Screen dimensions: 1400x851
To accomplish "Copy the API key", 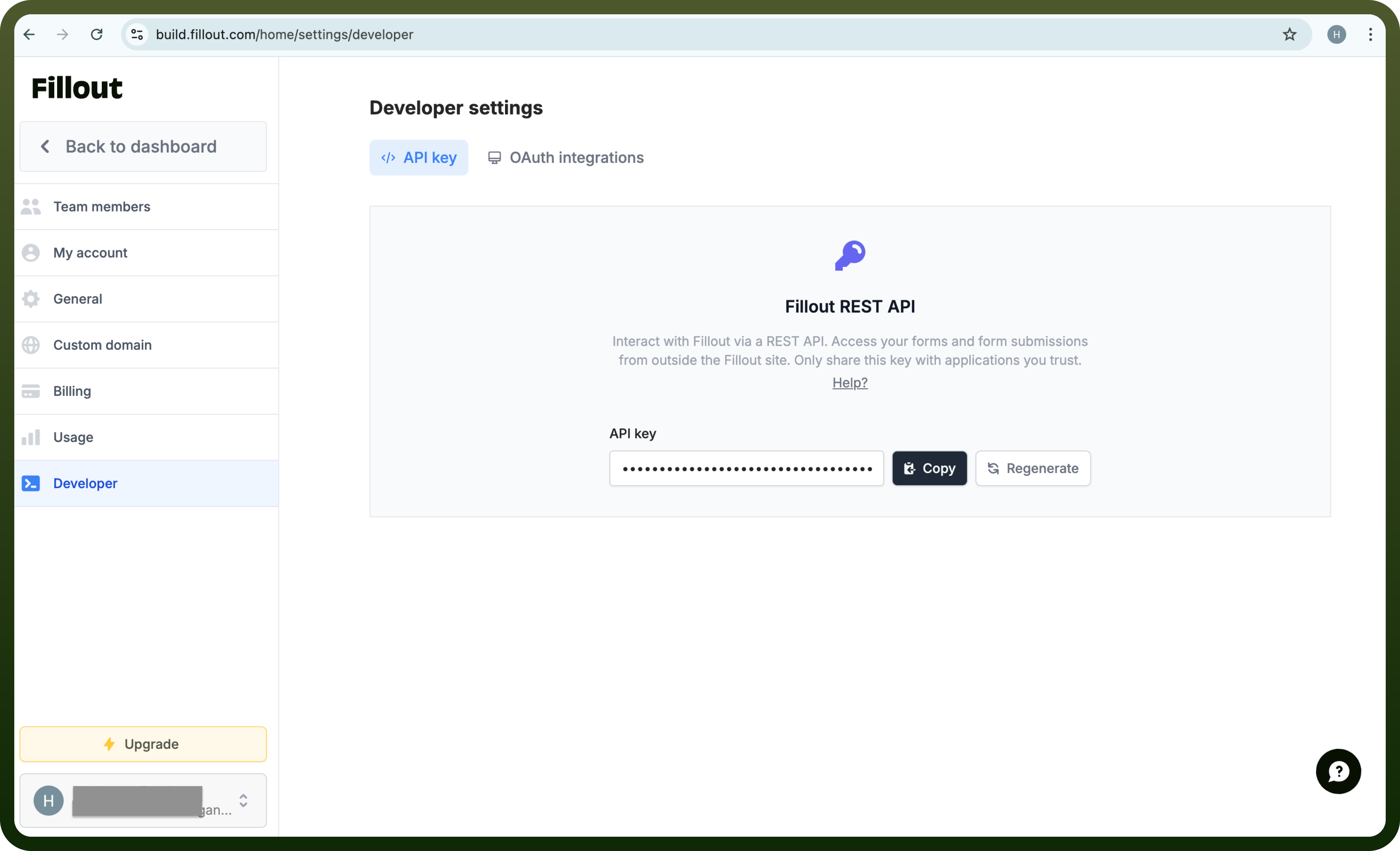I will (x=930, y=468).
